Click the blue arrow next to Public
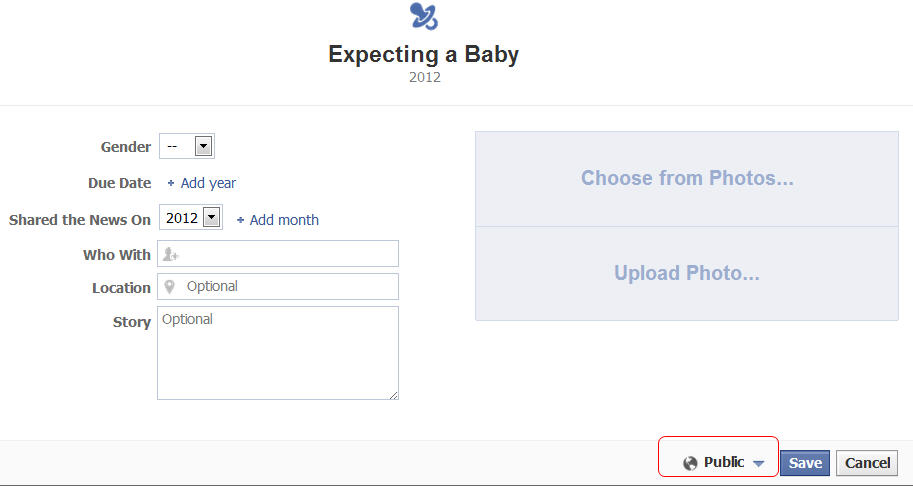 tap(758, 463)
